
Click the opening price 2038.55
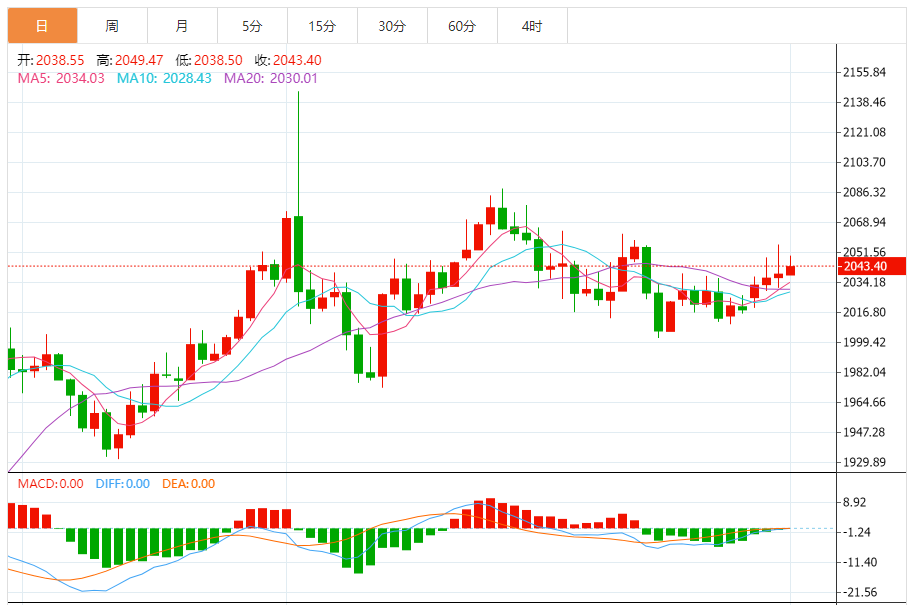pos(60,60)
